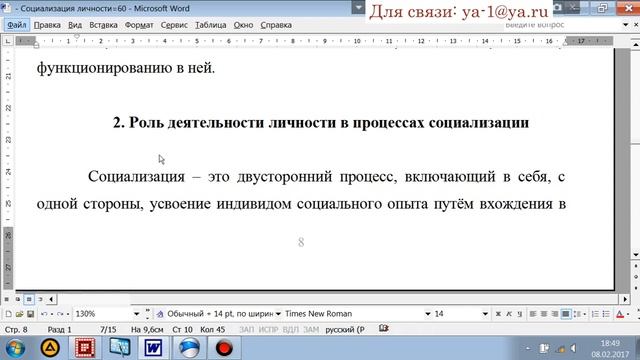Toggle italic formatting
The width and height of the screenshot is (640, 360).
509,314
